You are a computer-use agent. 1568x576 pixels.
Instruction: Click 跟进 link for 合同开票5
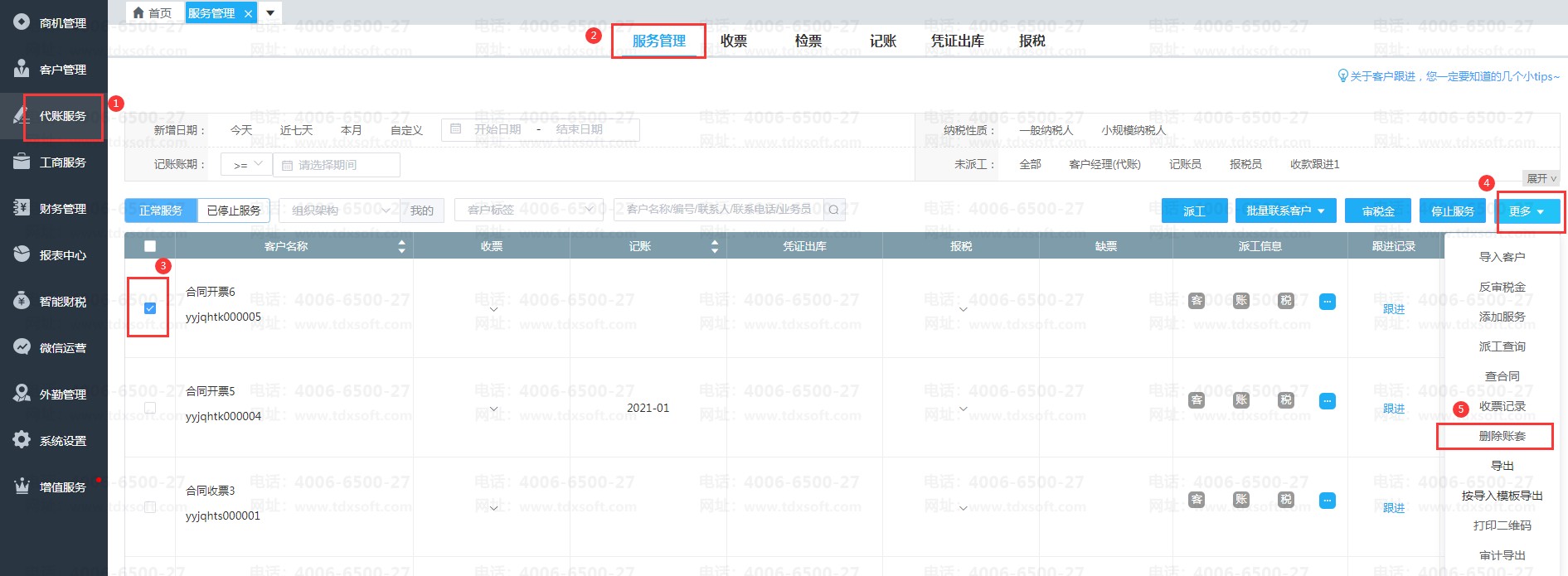[1394, 409]
